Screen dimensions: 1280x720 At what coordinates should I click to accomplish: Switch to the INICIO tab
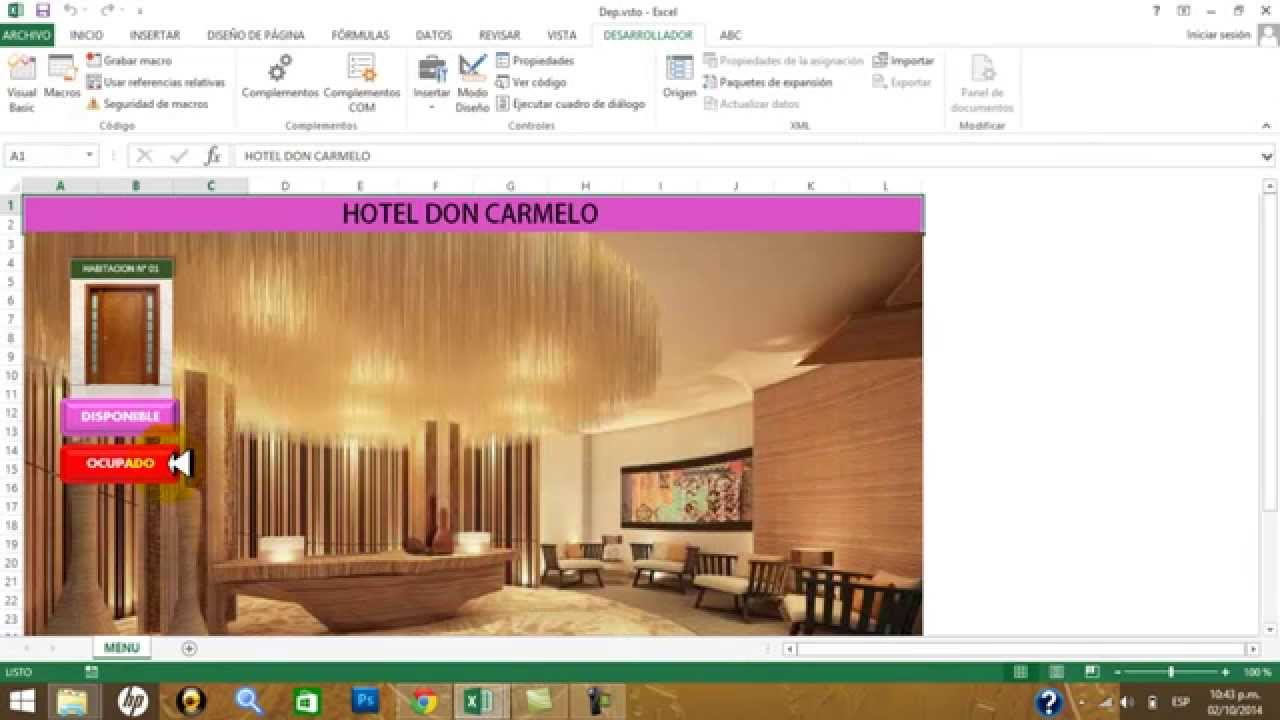86,35
